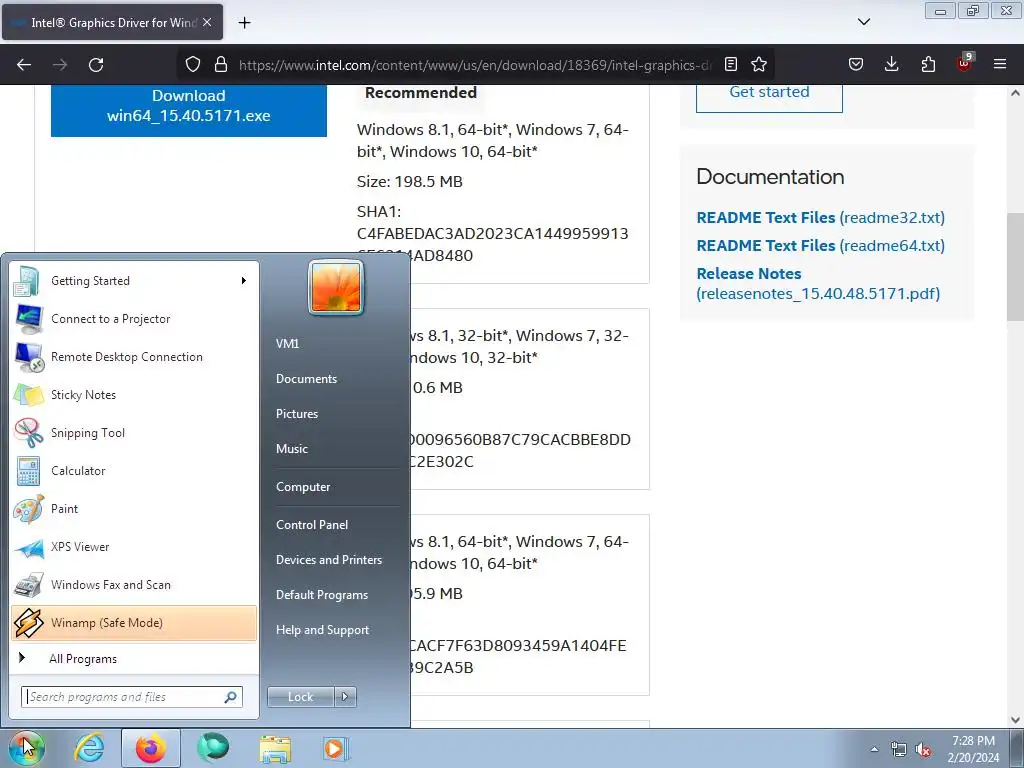Close the Intel Graphics Driver tab
Screen dimensions: 1024x768
[207, 22]
